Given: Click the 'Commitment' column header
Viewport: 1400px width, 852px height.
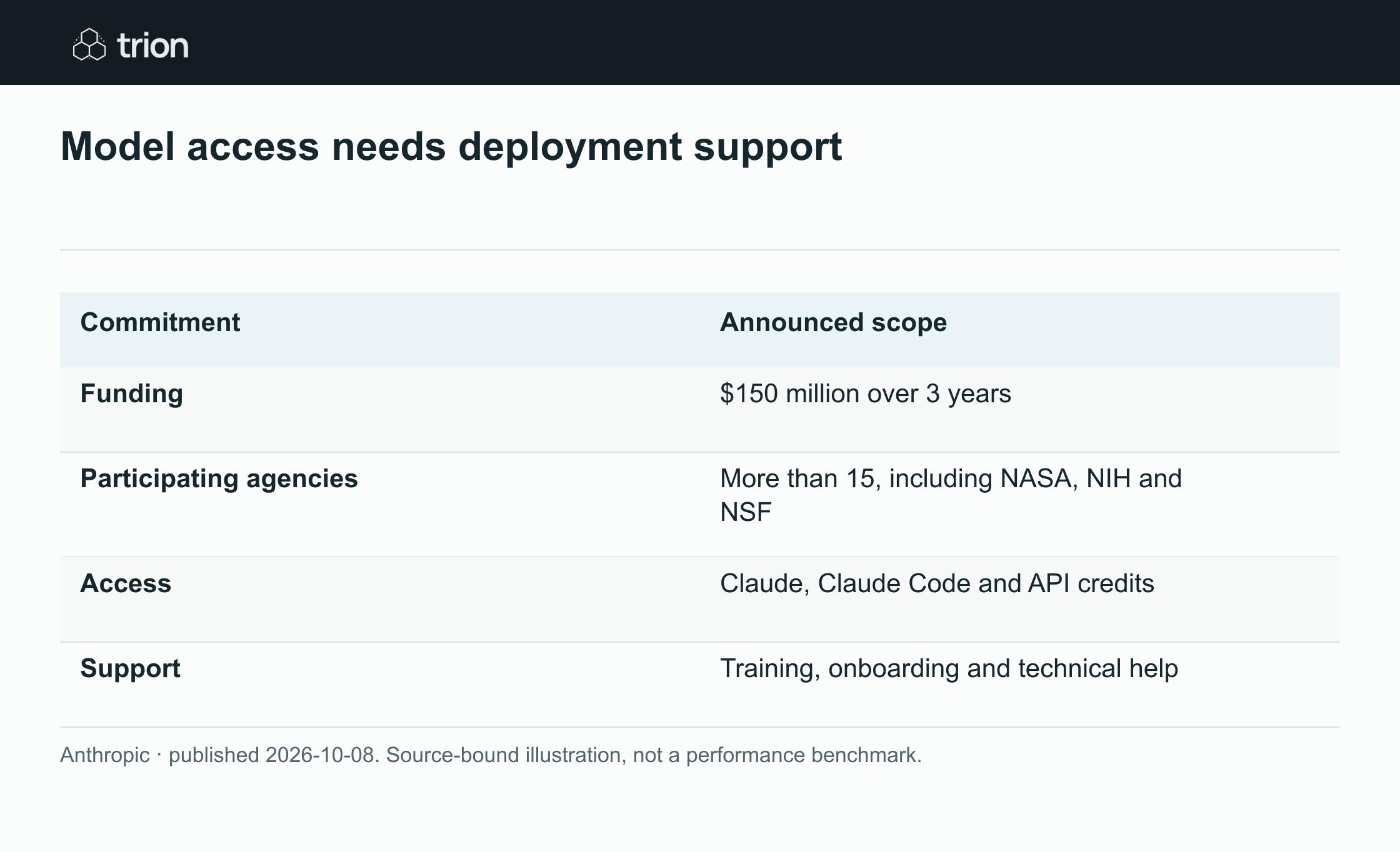Looking at the screenshot, I should click(160, 322).
